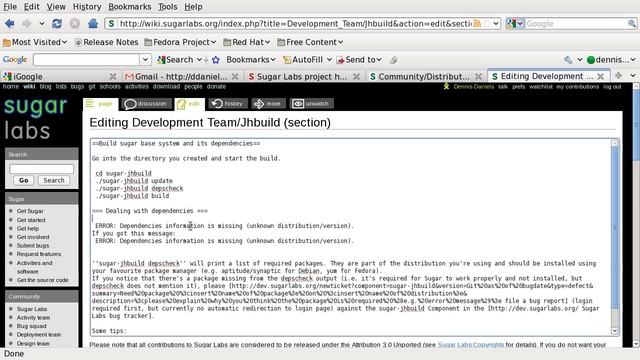The height and width of the screenshot is (360, 640).
Task: Expand the Most Visited bookmarks folder
Action: point(35,42)
